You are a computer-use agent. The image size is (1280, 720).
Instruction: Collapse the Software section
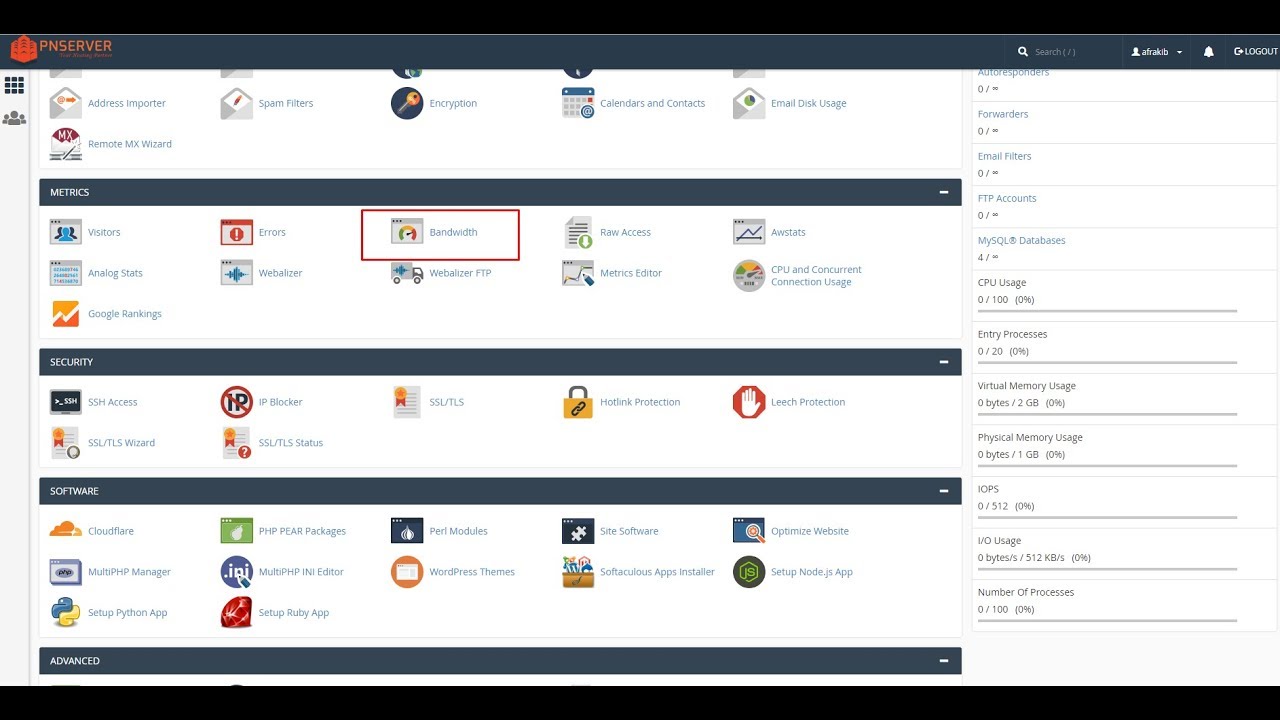coord(943,491)
